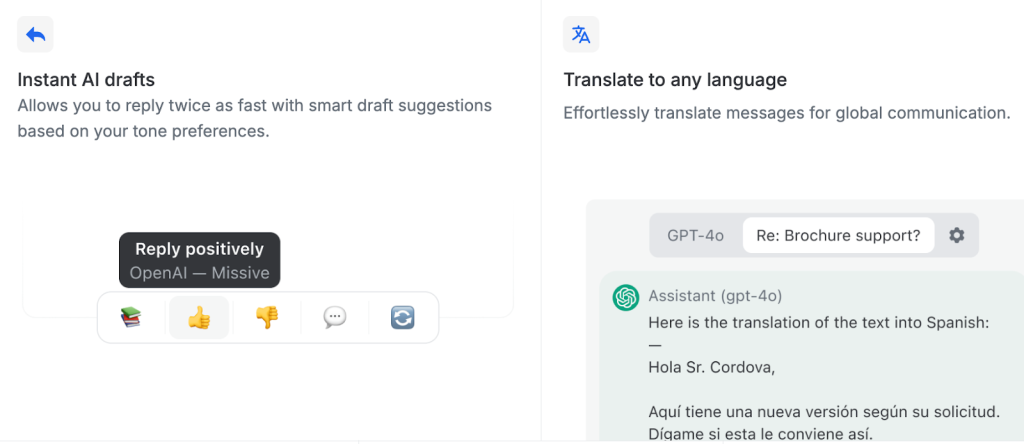This screenshot has height=444, width=1024.
Task: Select the "Re: Brochure support?" tab
Action: (x=838, y=236)
